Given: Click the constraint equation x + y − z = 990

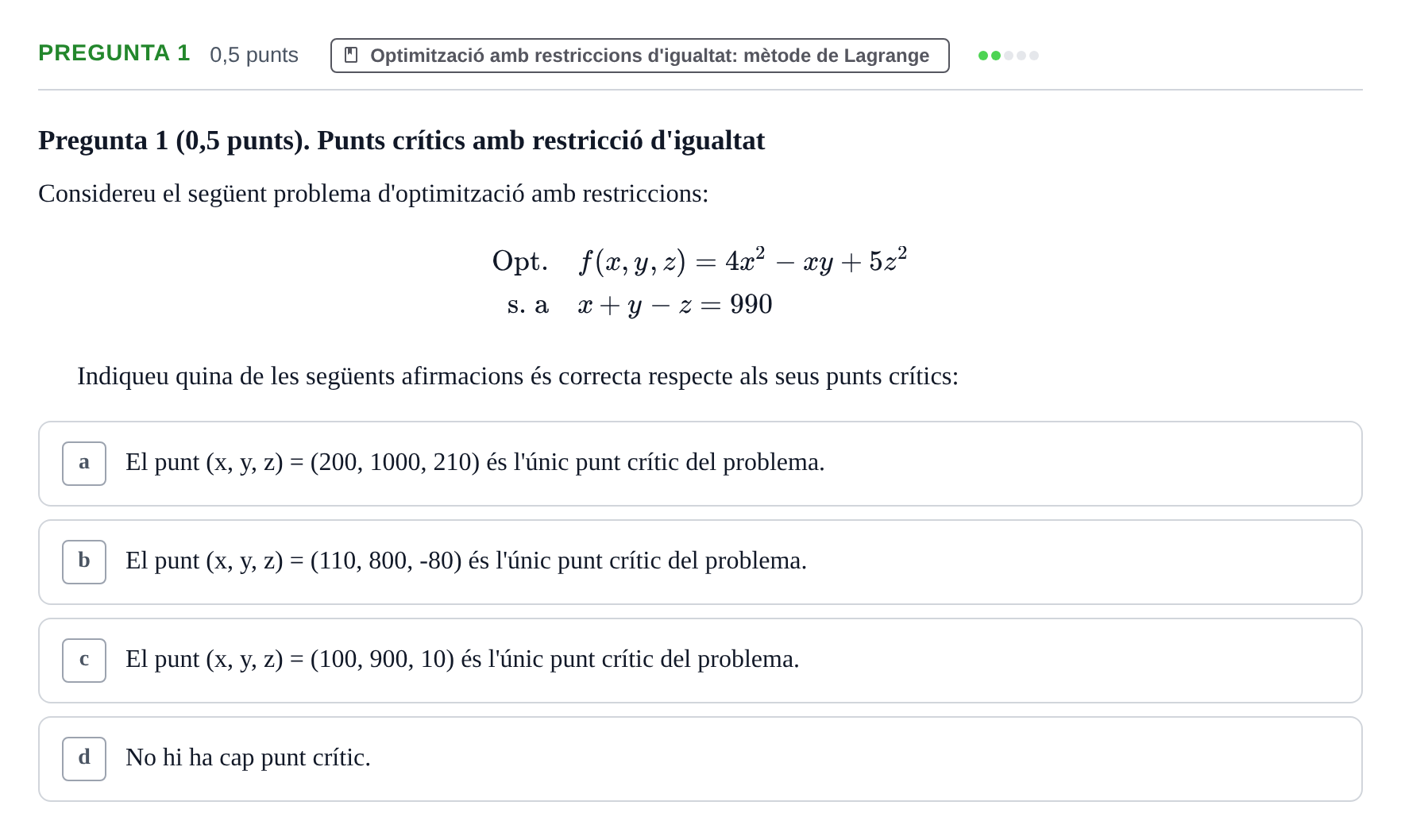Looking at the screenshot, I should point(675,304).
